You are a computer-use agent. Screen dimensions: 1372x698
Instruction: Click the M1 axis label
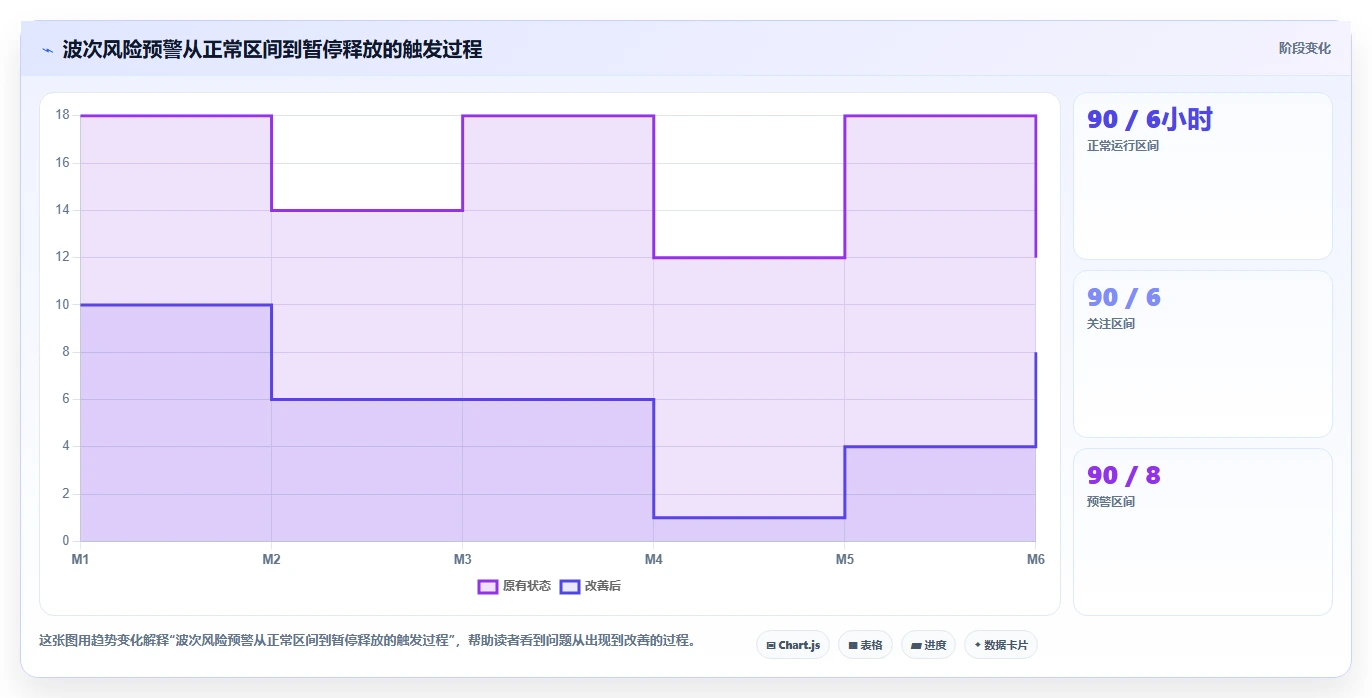click(x=80, y=559)
